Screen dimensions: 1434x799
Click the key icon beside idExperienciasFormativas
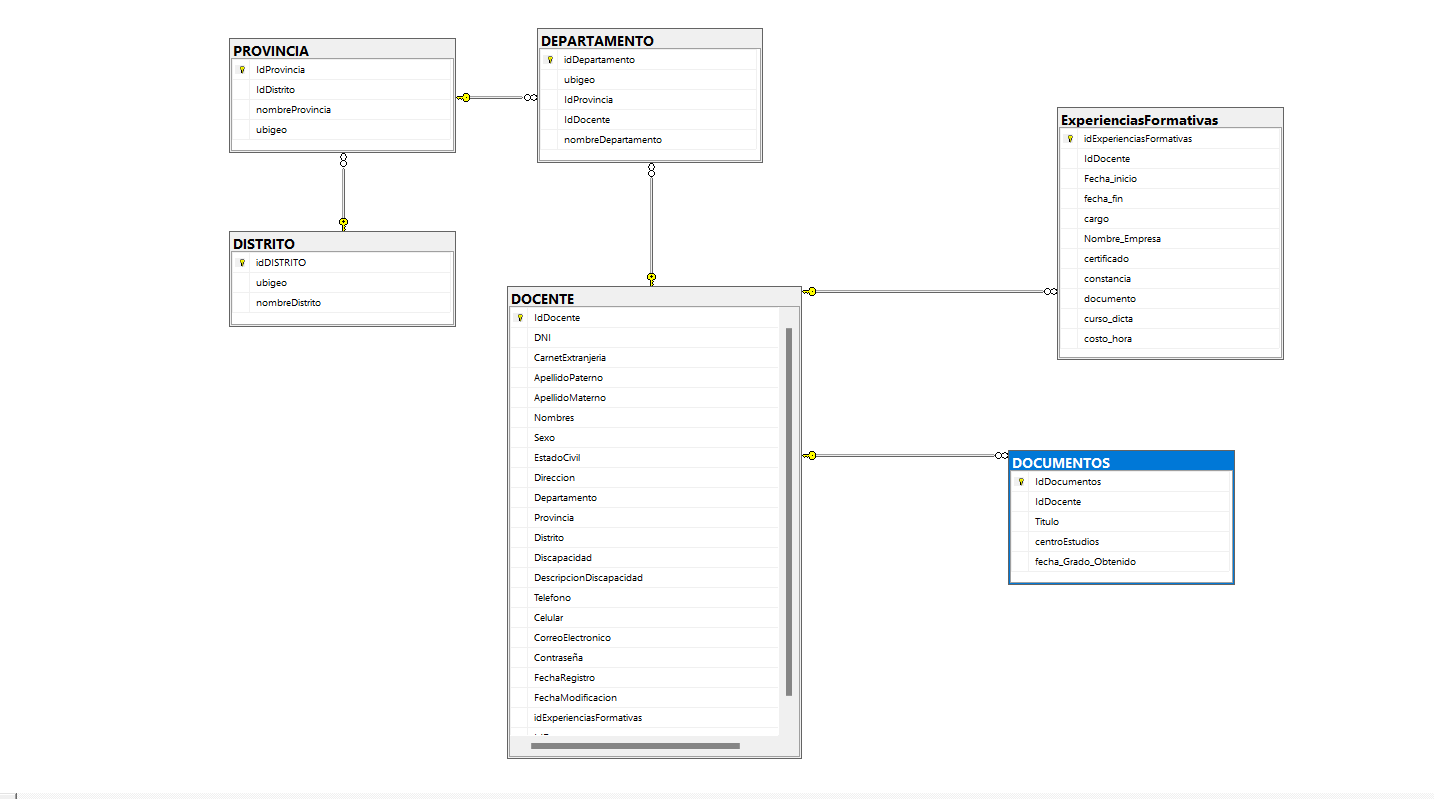click(x=1069, y=139)
